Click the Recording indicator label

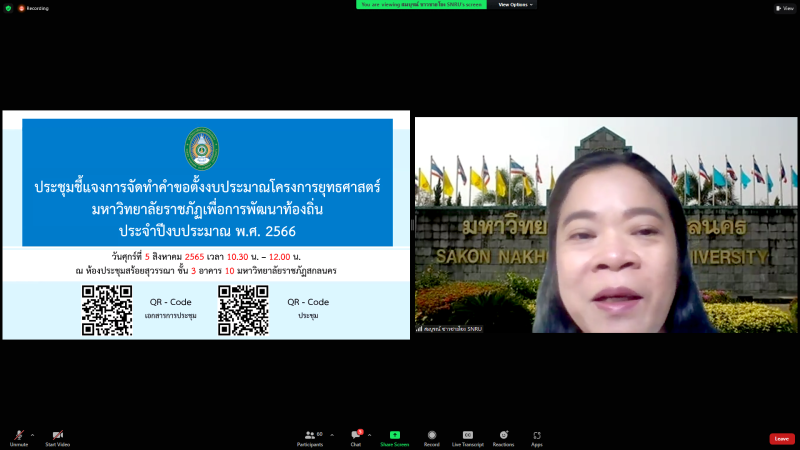[33, 7]
